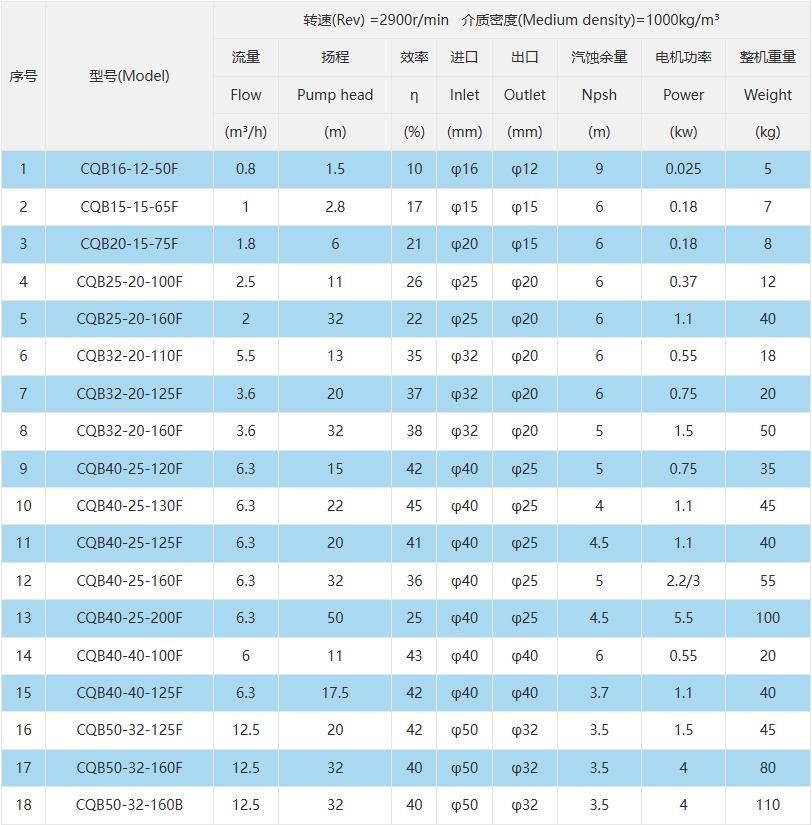Image resolution: width=812 pixels, height=825 pixels.
Task: Select the 0.025 power value cell
Action: [x=683, y=169]
